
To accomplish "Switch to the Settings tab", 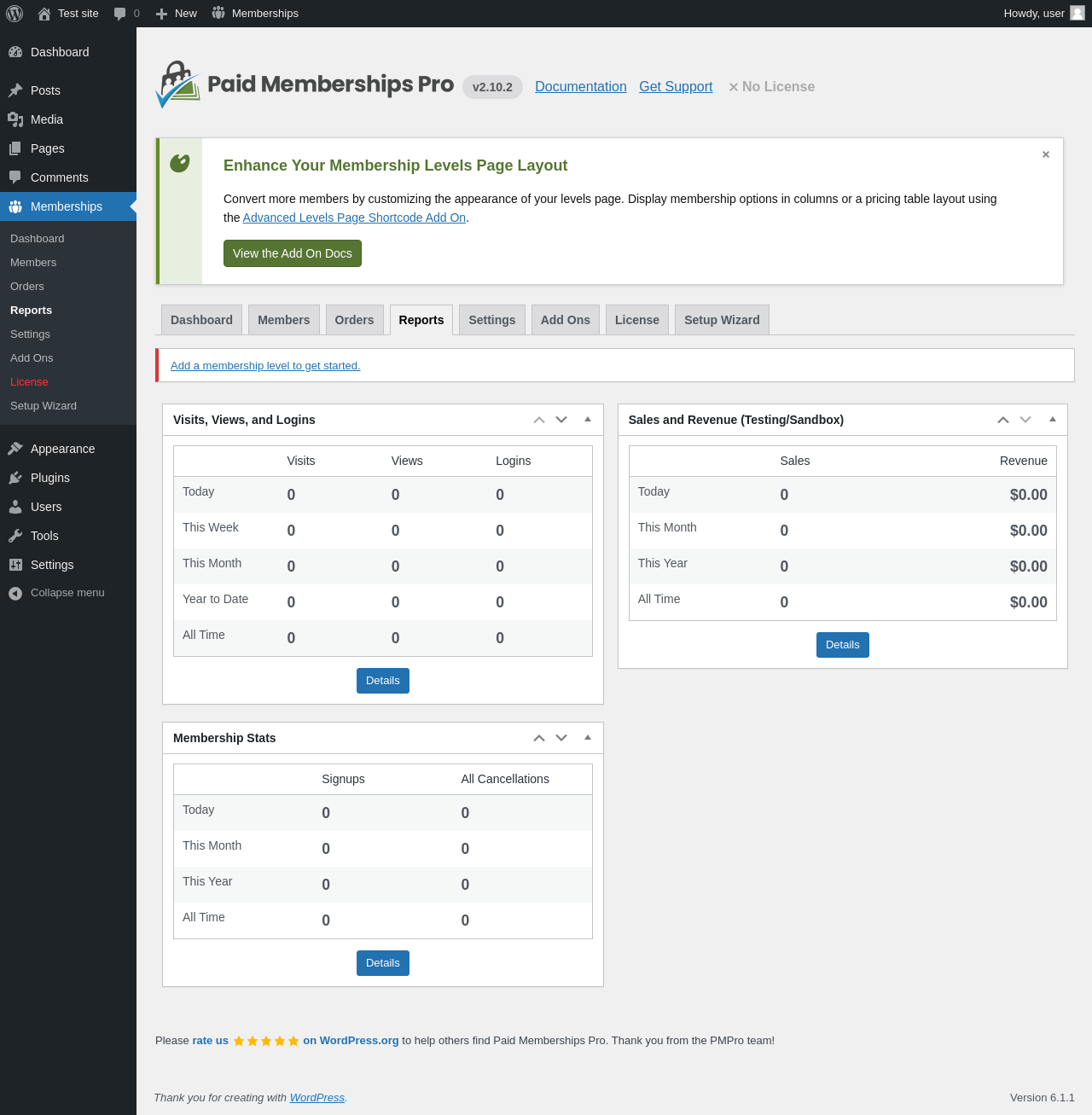I will (492, 320).
